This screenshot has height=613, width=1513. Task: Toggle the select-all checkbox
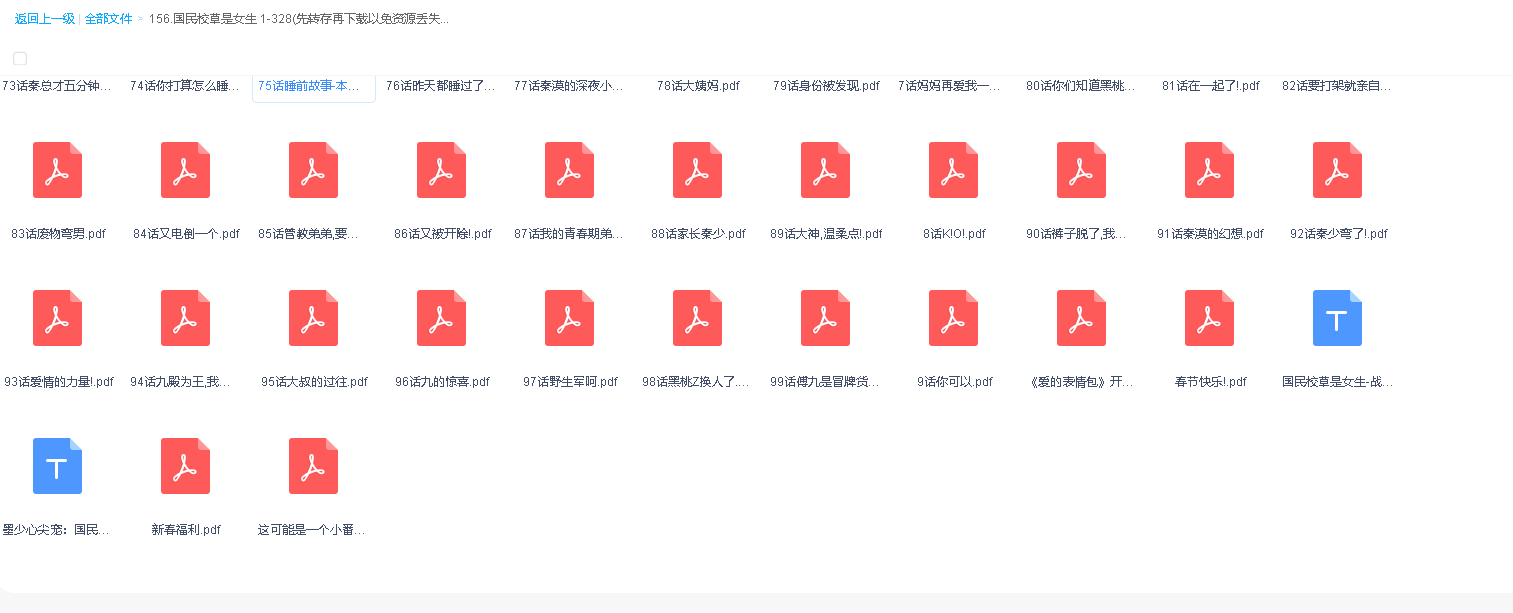coord(20,59)
